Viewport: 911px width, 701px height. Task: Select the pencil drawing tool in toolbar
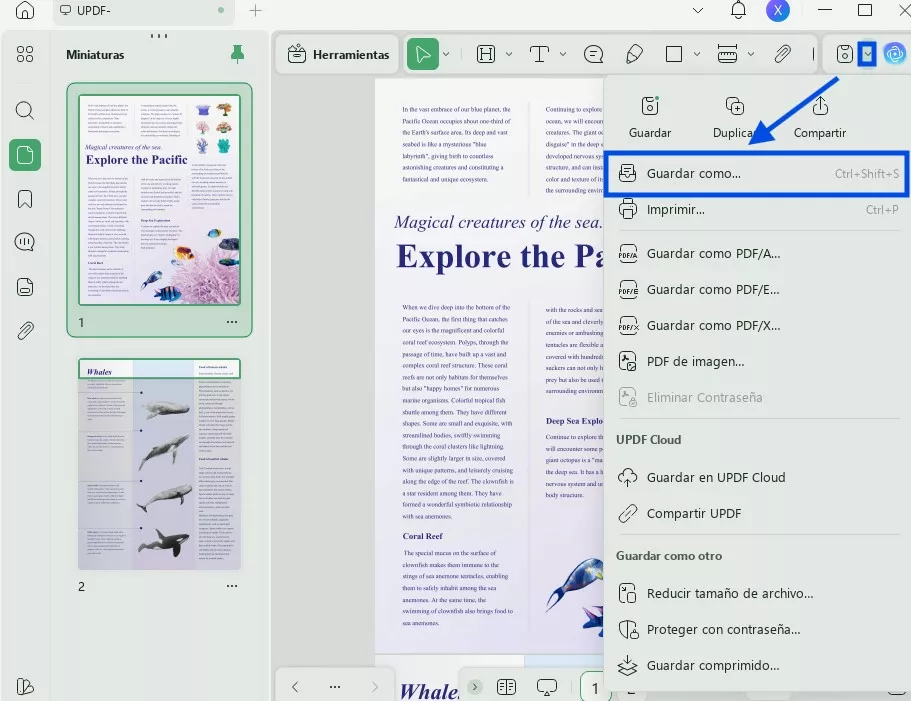pyautogui.click(x=633, y=54)
